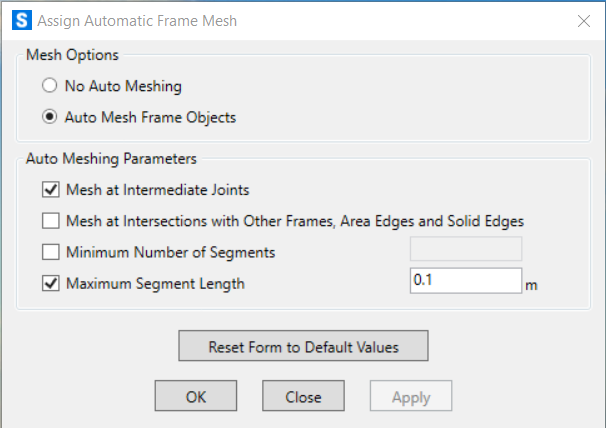
Task: Enable the Mesh at Intersections with Other Frames checkbox
Action: (x=51, y=221)
